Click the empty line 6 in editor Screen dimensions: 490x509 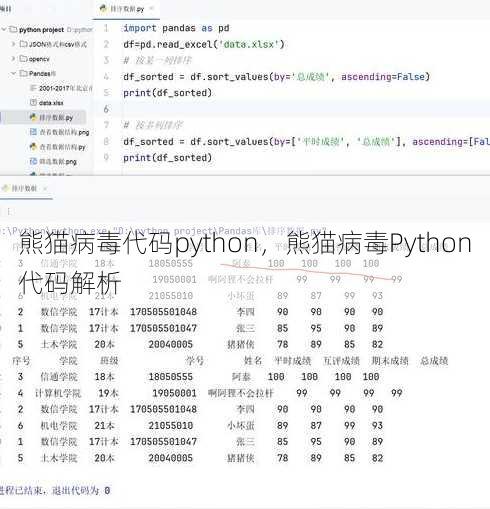[292, 109]
